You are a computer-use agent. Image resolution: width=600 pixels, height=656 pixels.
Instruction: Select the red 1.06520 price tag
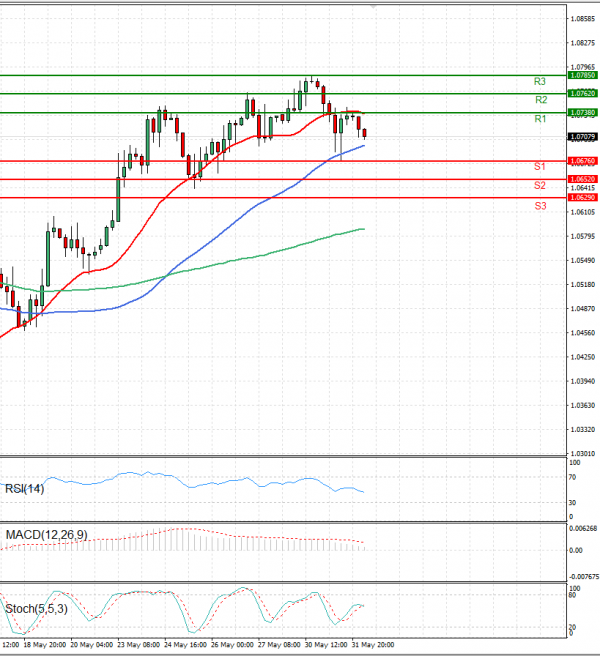tap(581, 179)
